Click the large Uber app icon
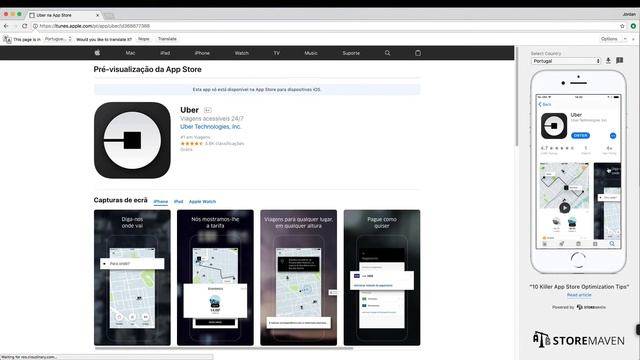 [132, 140]
